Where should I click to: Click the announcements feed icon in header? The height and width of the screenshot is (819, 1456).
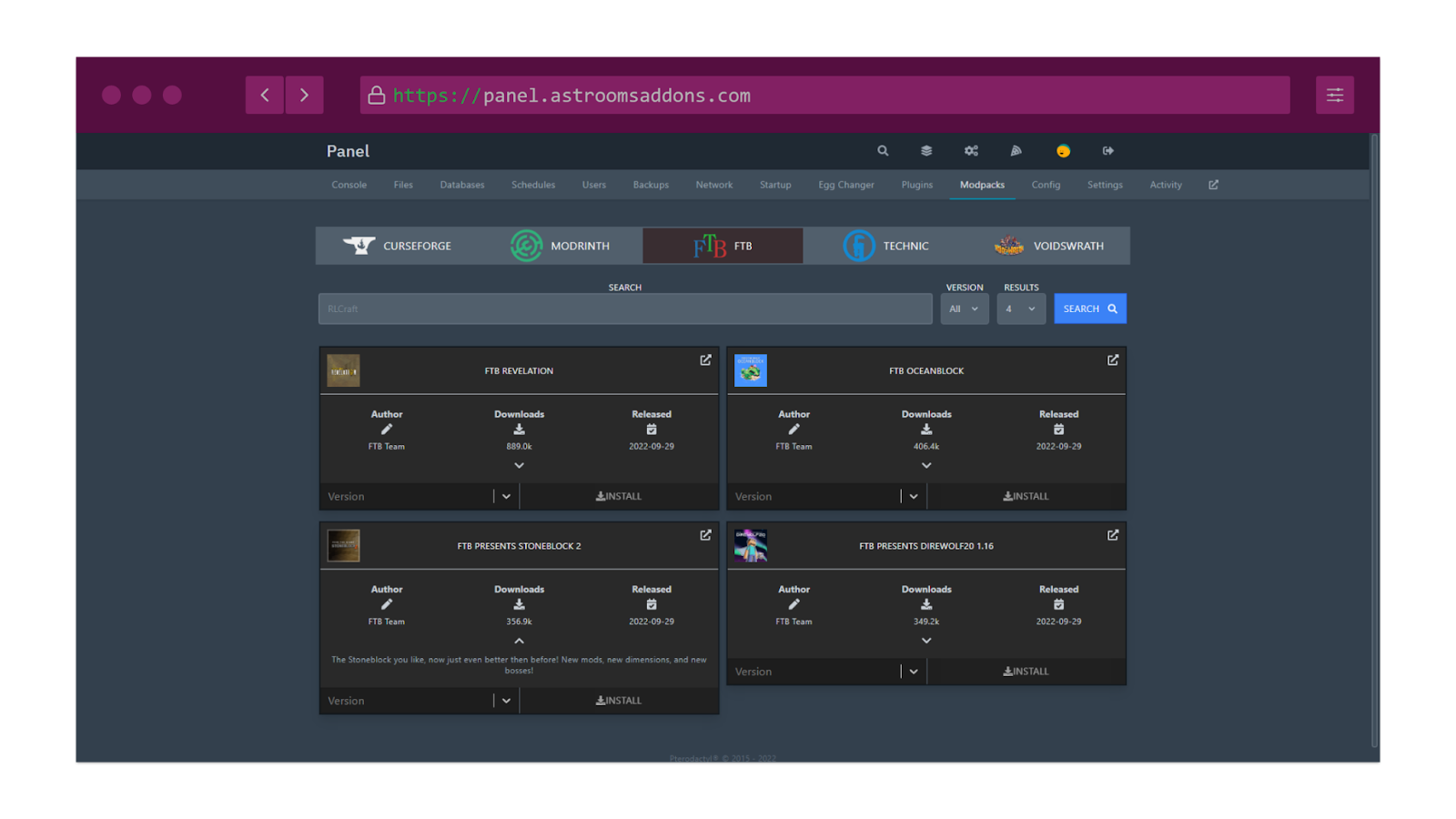click(x=1016, y=151)
